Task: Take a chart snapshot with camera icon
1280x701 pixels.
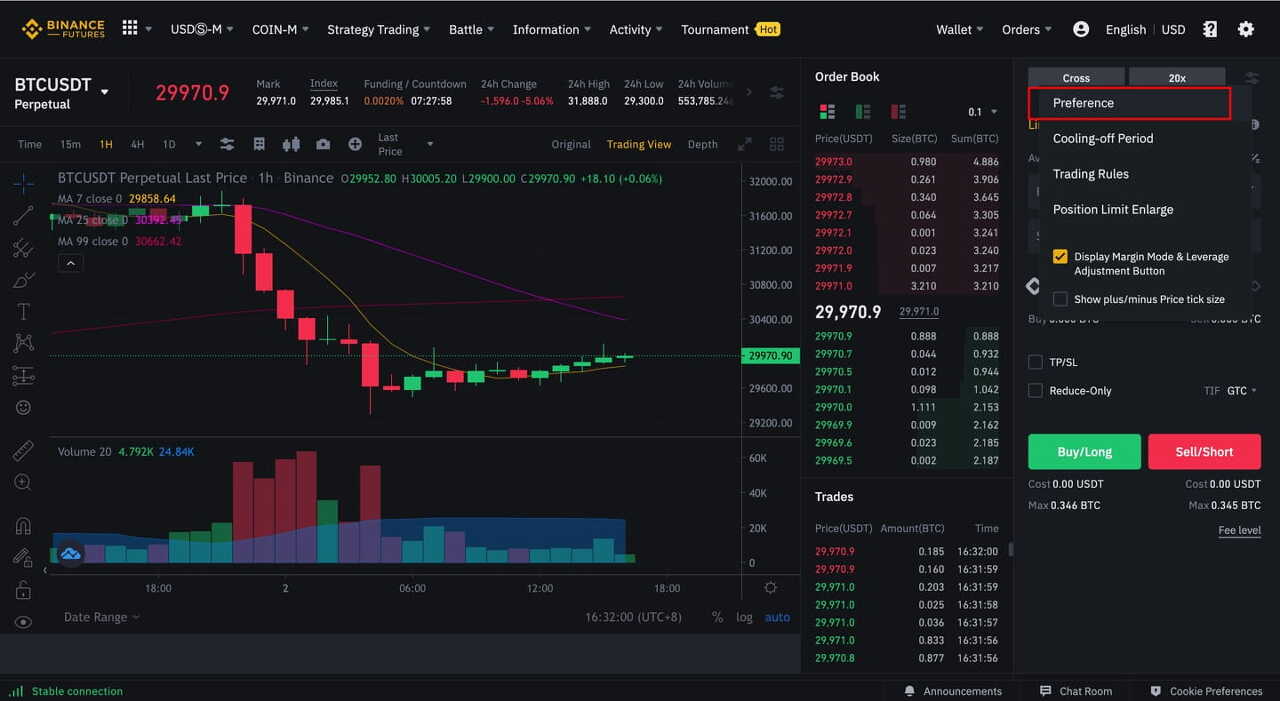Action: pyautogui.click(x=323, y=144)
